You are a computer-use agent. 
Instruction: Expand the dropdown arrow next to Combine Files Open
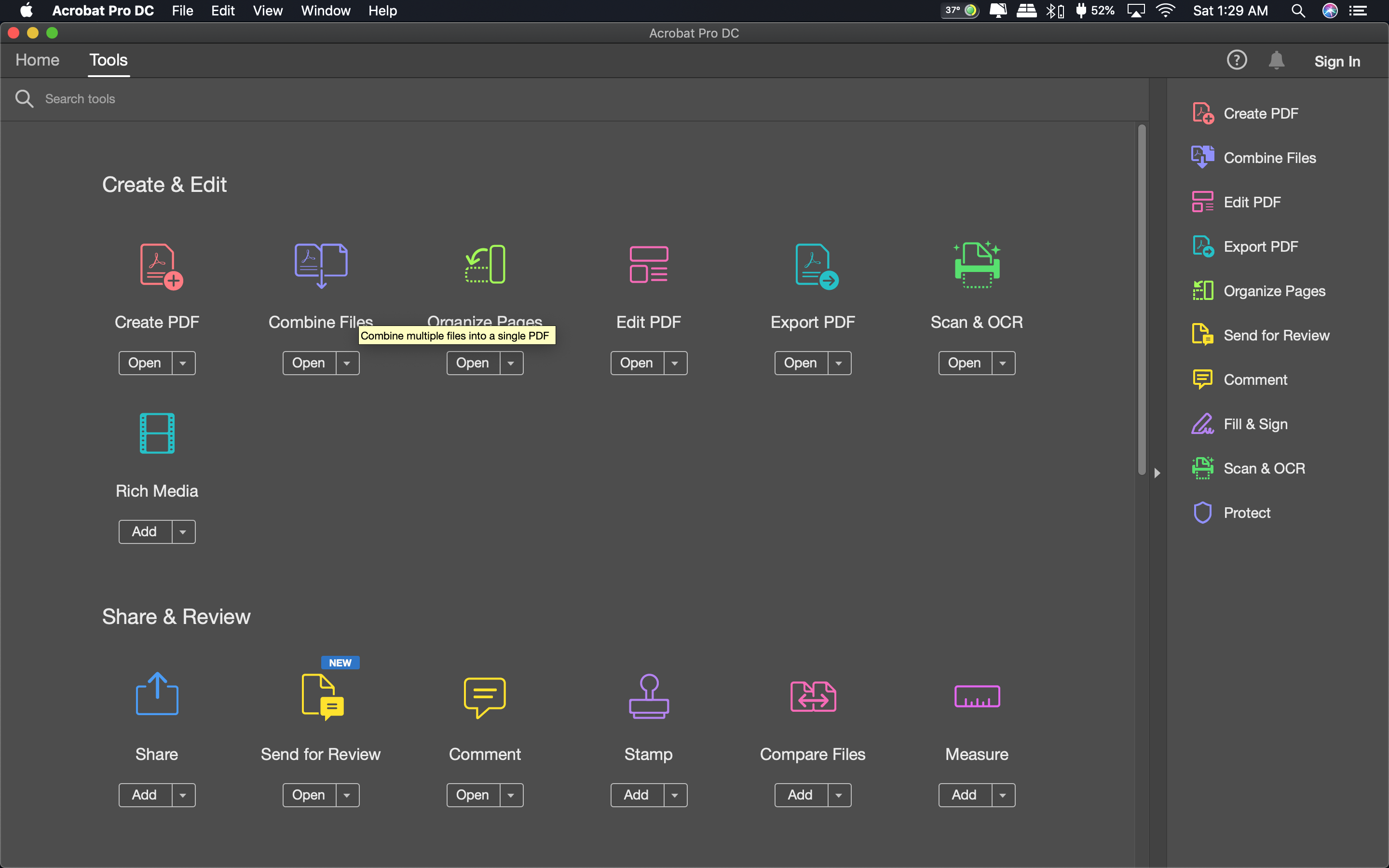[x=347, y=363]
